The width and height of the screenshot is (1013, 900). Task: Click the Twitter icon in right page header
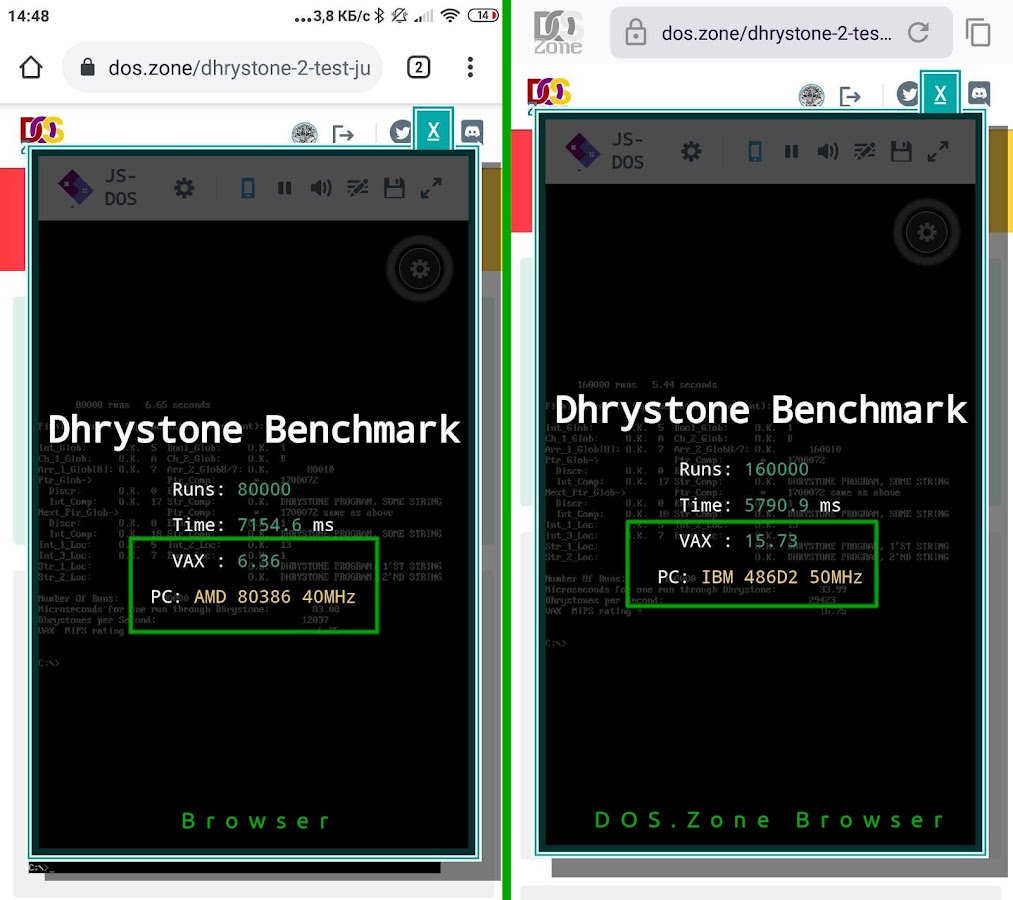(908, 95)
